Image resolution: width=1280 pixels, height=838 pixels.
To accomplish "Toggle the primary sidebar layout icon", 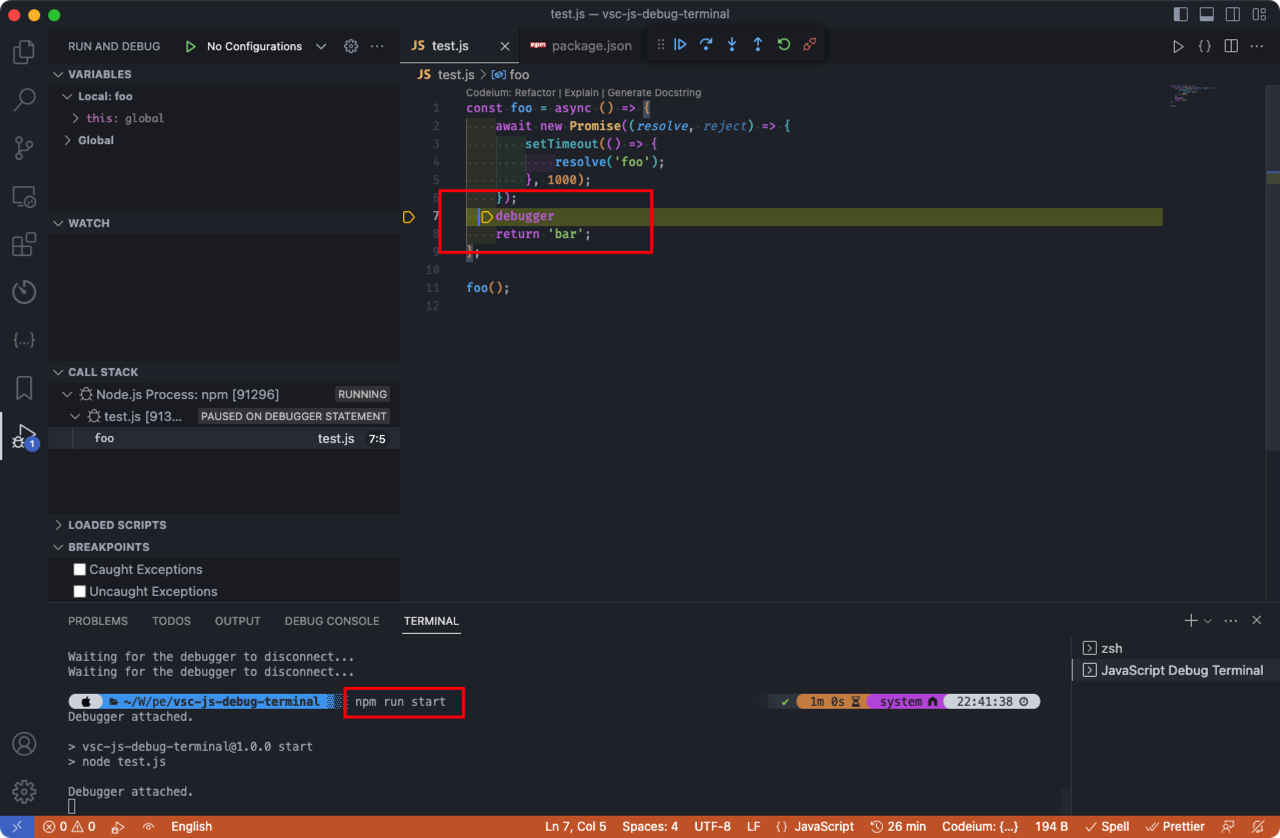I will [x=1181, y=14].
